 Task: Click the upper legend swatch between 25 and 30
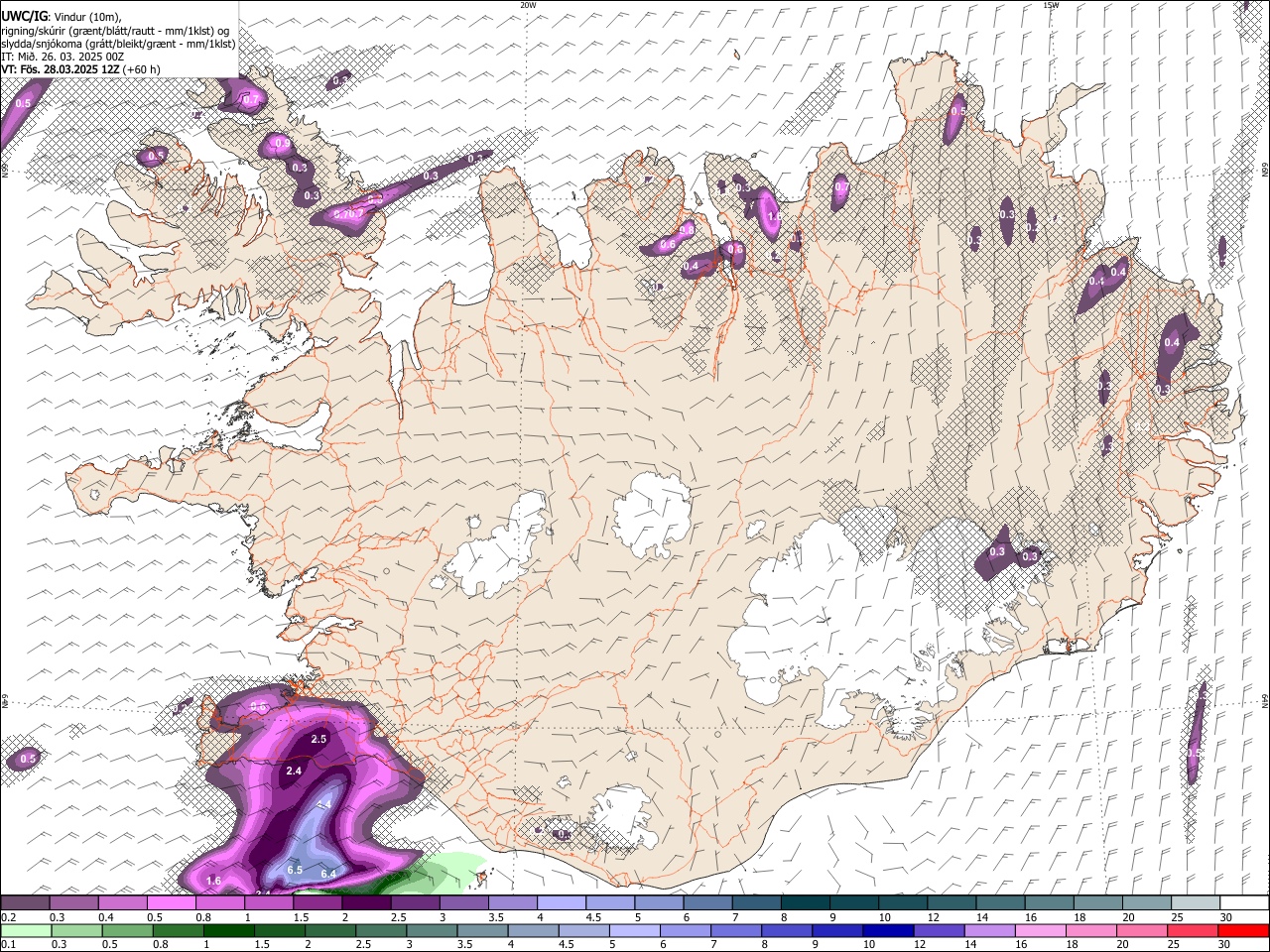click(1195, 903)
